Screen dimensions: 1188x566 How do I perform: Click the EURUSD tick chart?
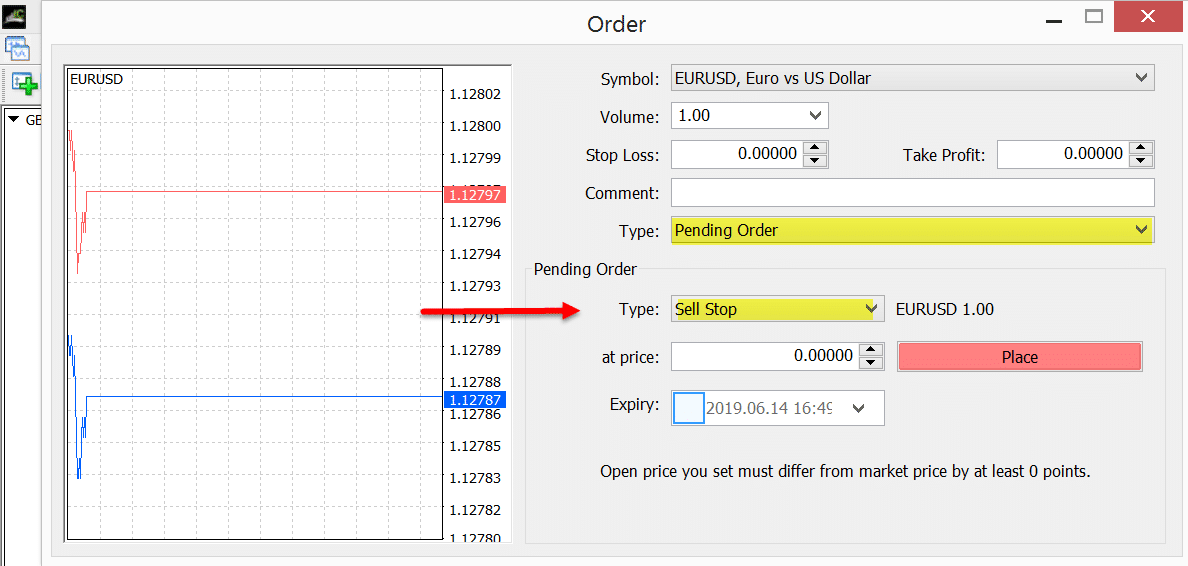click(254, 303)
